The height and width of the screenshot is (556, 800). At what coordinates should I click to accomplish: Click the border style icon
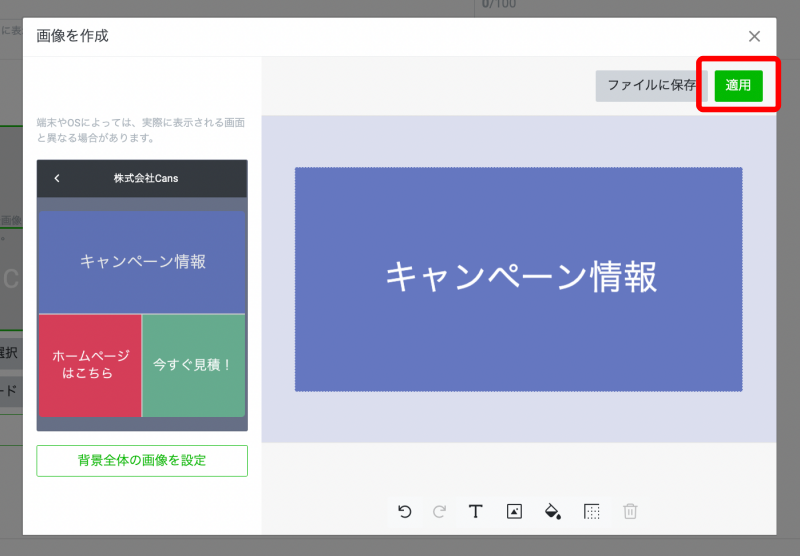point(591,511)
